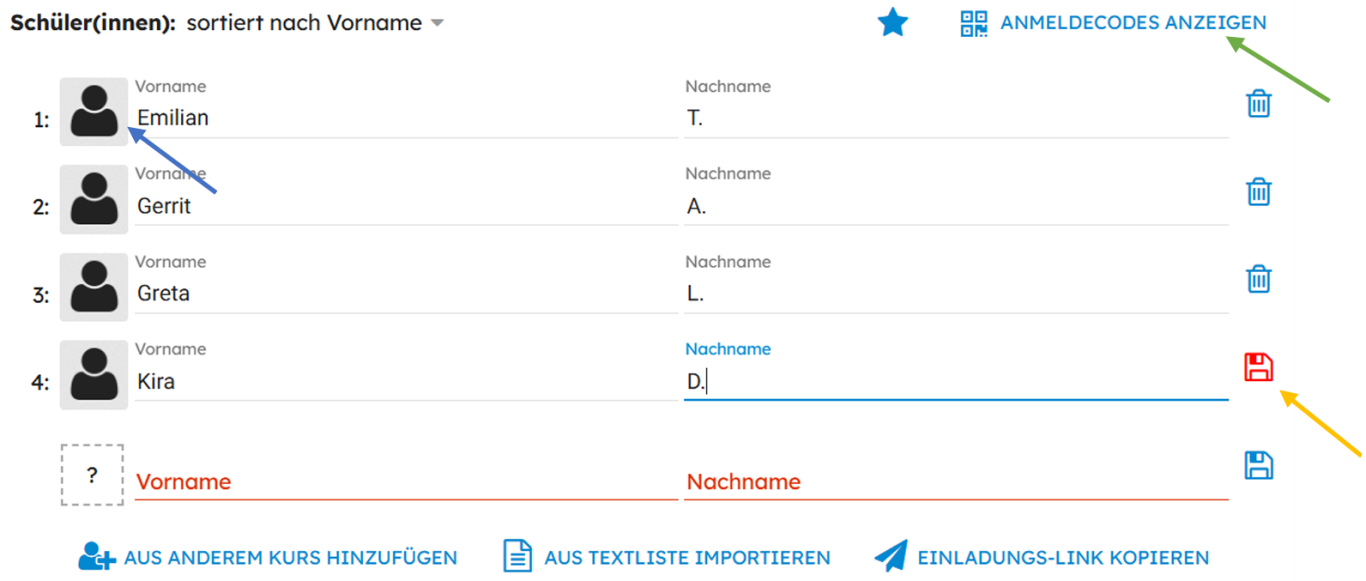This screenshot has height=581, width=1366.
Task: Open the sort order dropdown arrow
Action: (437, 23)
